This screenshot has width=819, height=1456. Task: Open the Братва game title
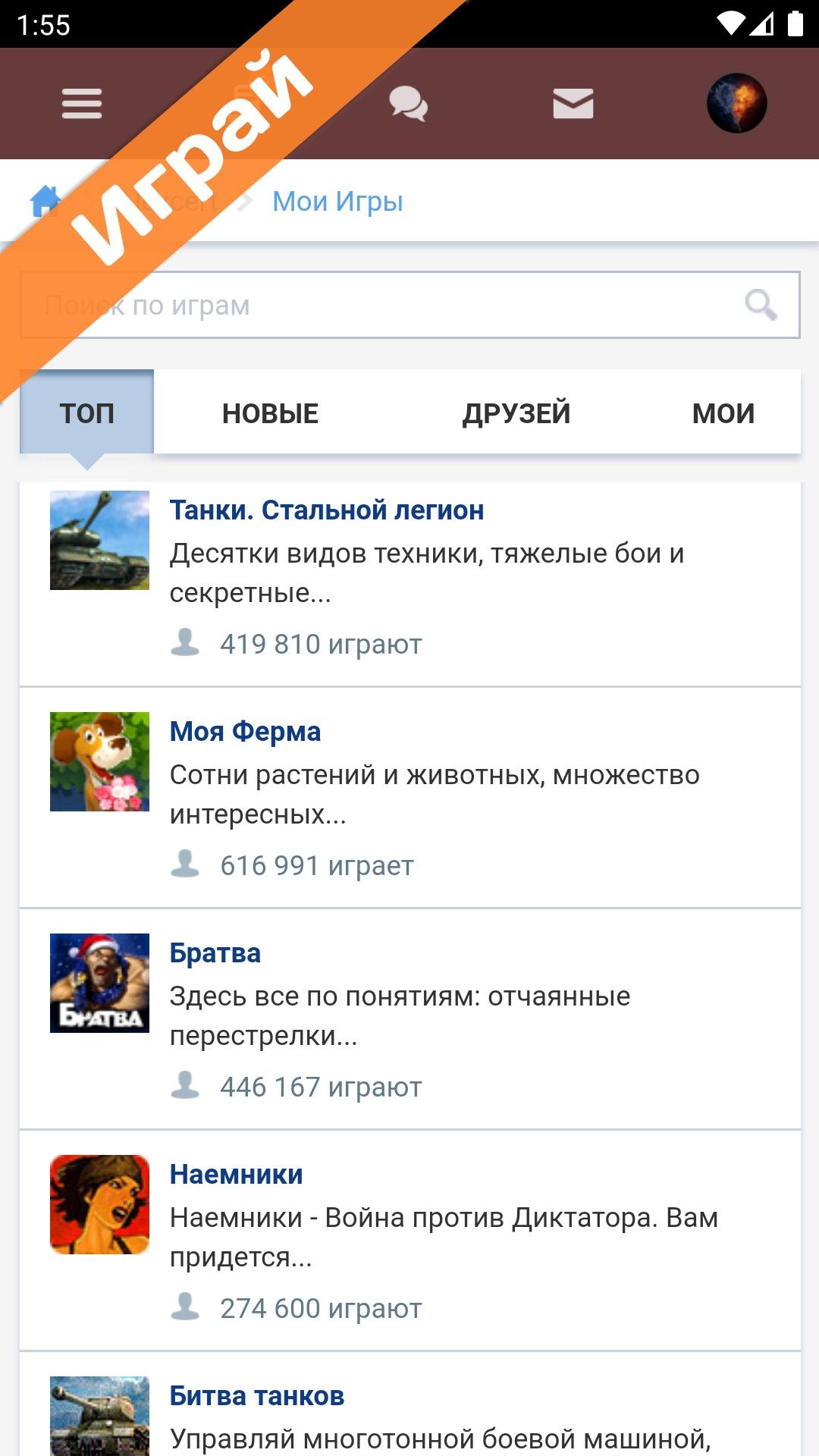click(x=215, y=953)
